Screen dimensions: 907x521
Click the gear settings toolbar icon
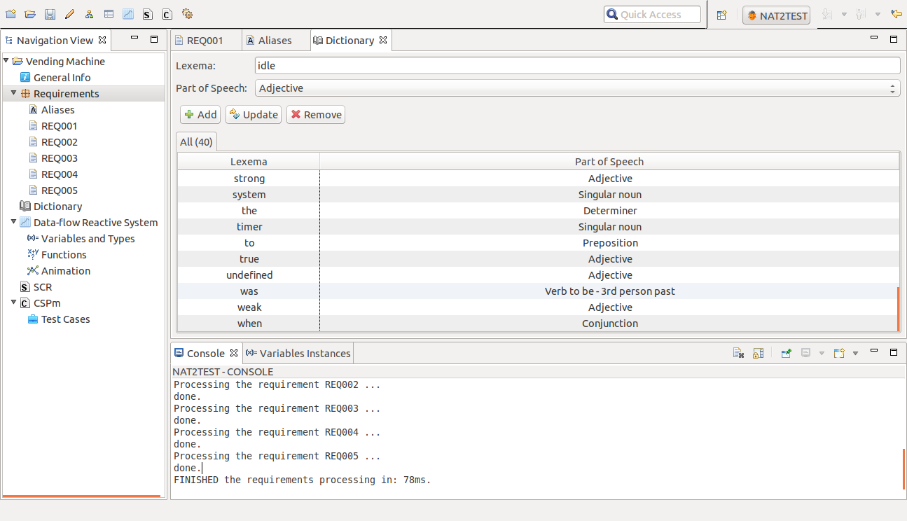pos(187,14)
